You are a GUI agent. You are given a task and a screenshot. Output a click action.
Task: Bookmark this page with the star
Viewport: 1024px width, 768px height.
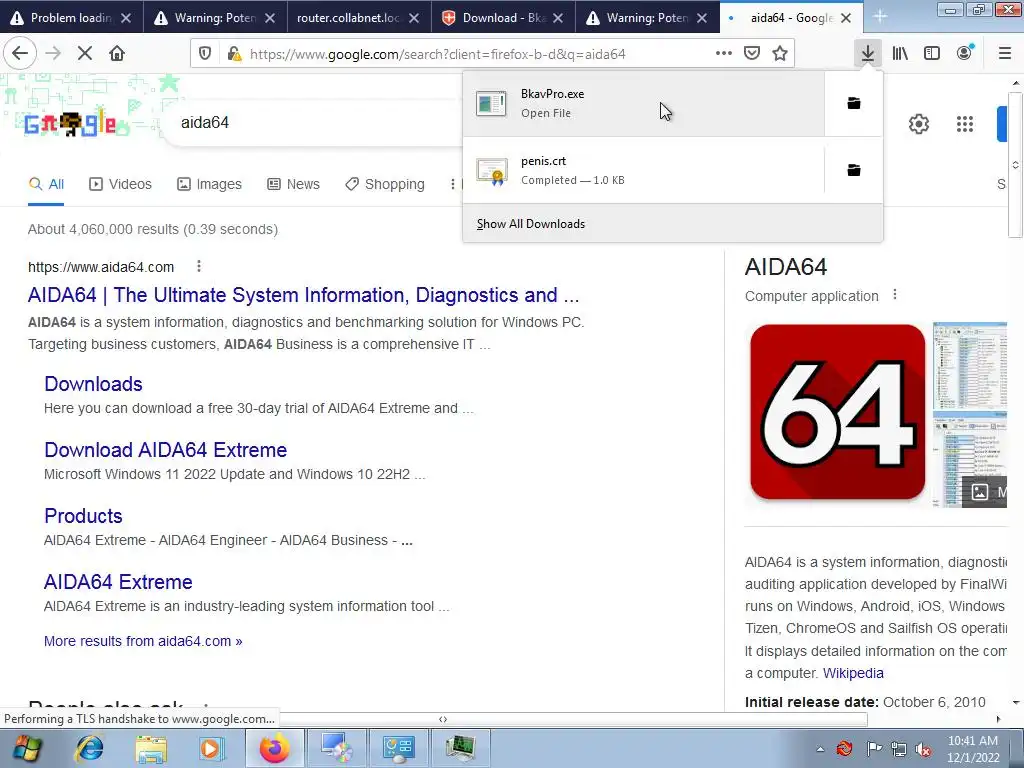pos(780,54)
